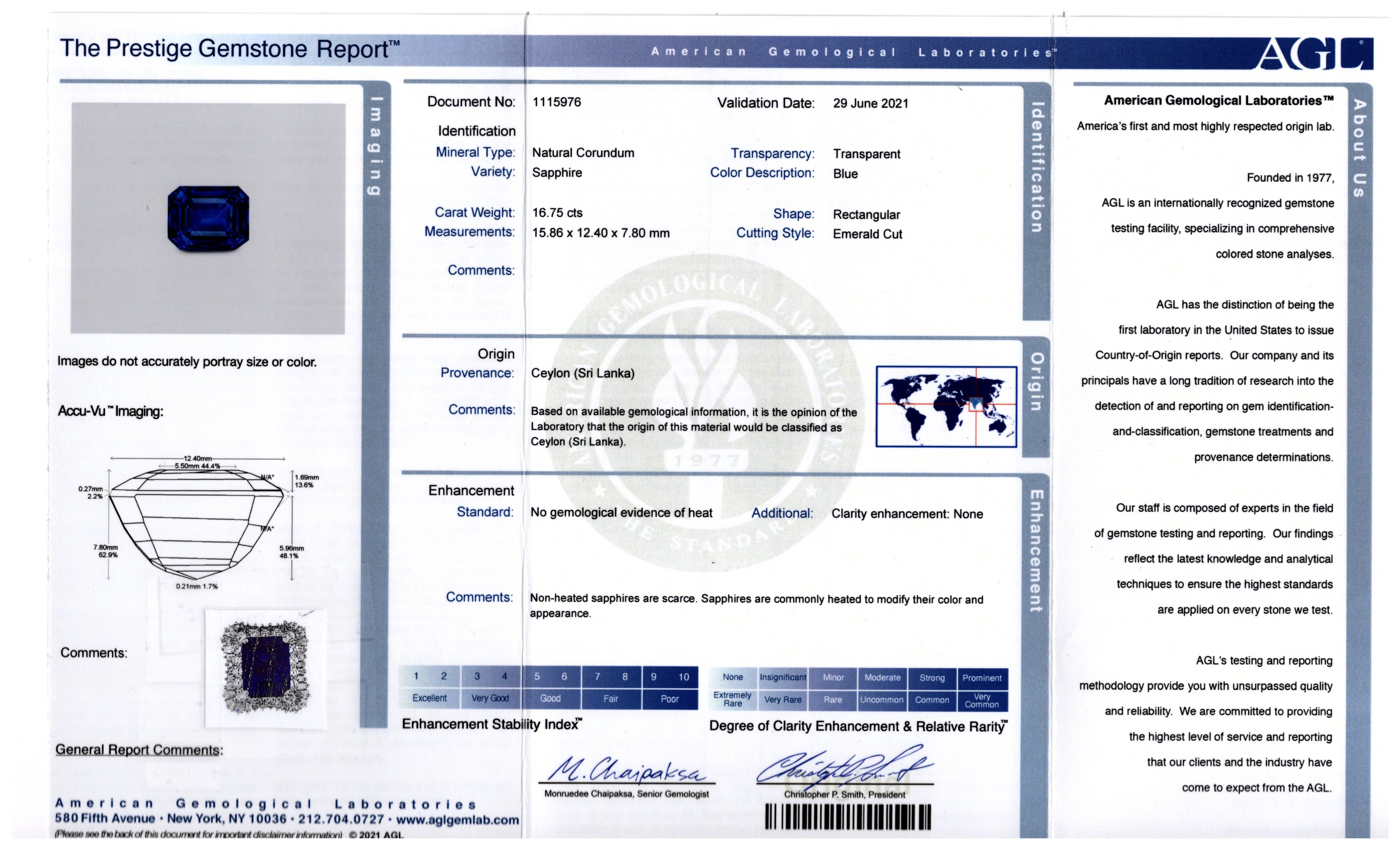The height and width of the screenshot is (850, 1400).
Task: Click the Excellent stability index cell
Action: 430,698
